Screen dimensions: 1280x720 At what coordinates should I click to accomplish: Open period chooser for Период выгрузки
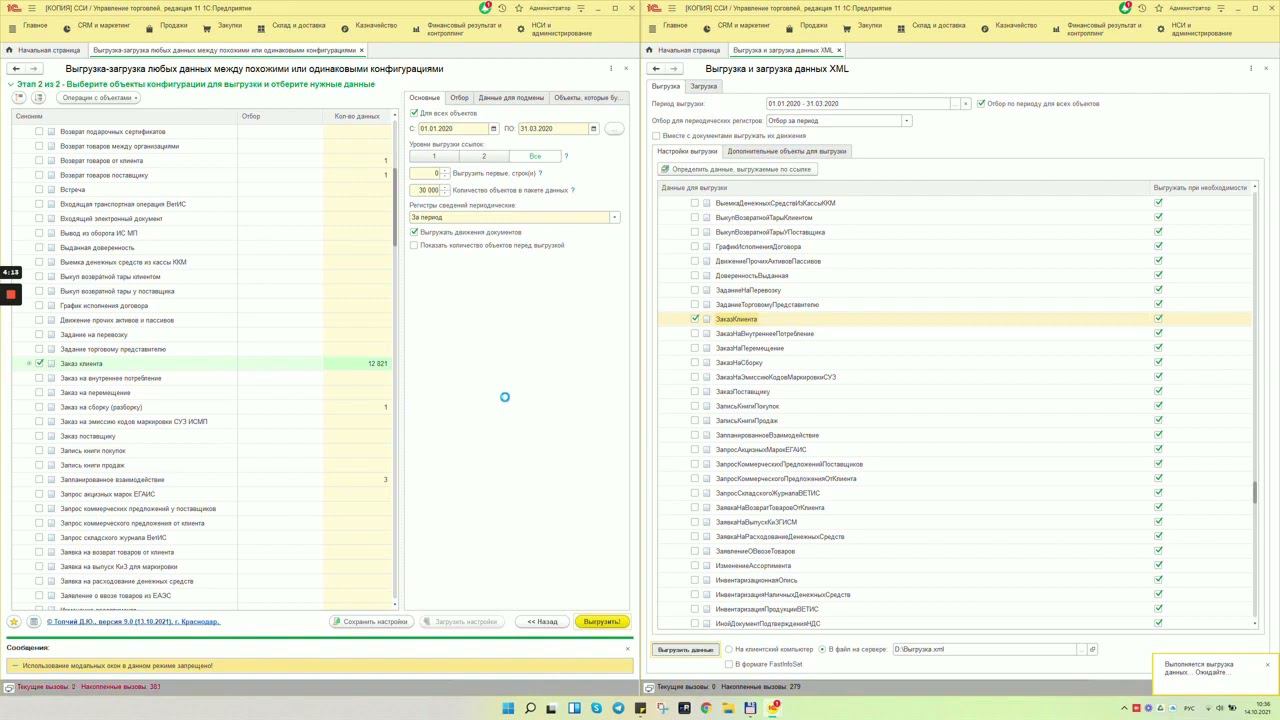tap(954, 104)
